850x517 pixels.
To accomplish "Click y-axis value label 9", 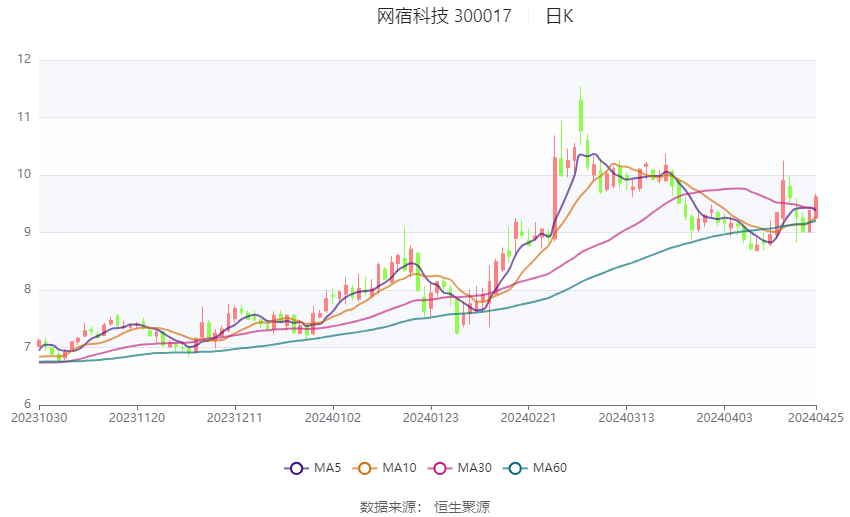I will 28,232.
